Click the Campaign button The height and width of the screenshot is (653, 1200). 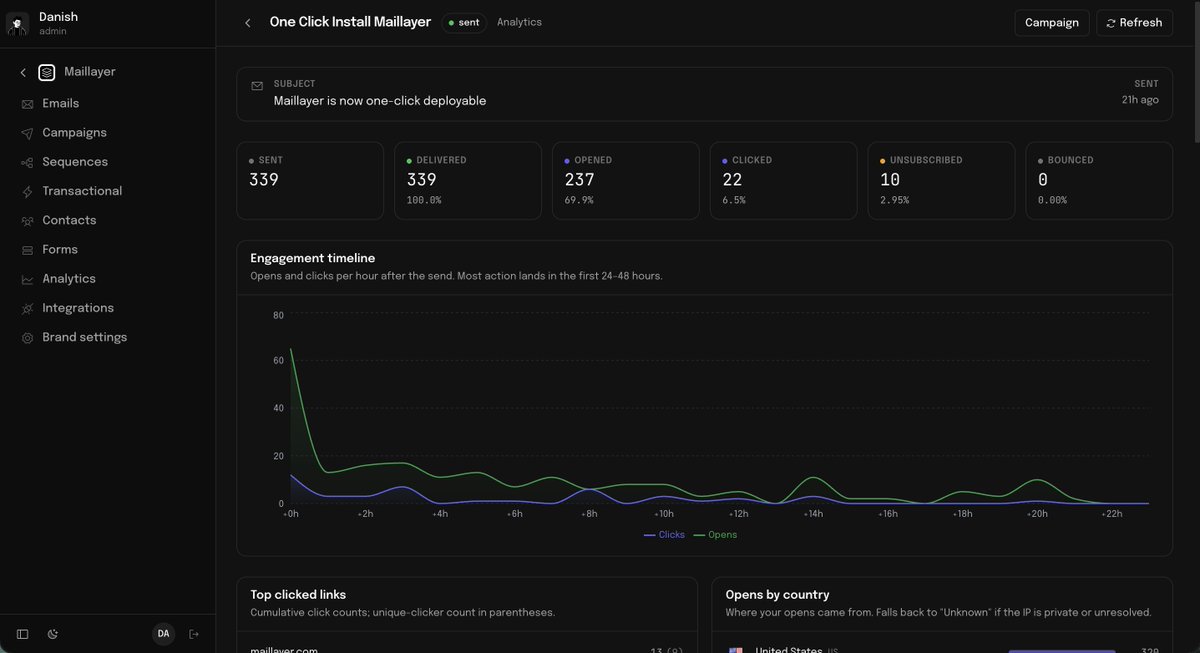click(x=1052, y=23)
